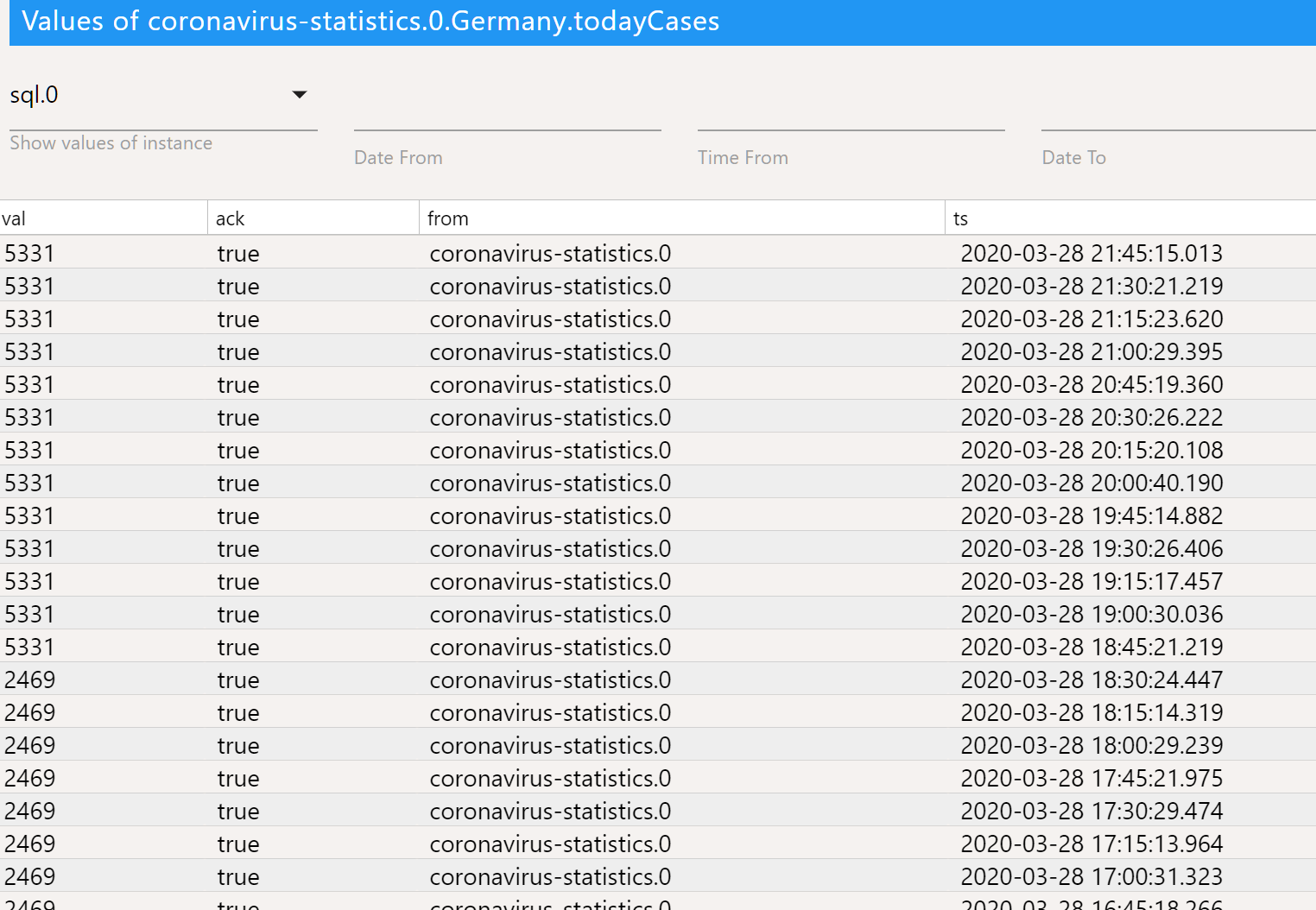The image size is (1316, 910).
Task: Select timestamp 2020-03-28 18:15:14.319
Action: click(1091, 712)
